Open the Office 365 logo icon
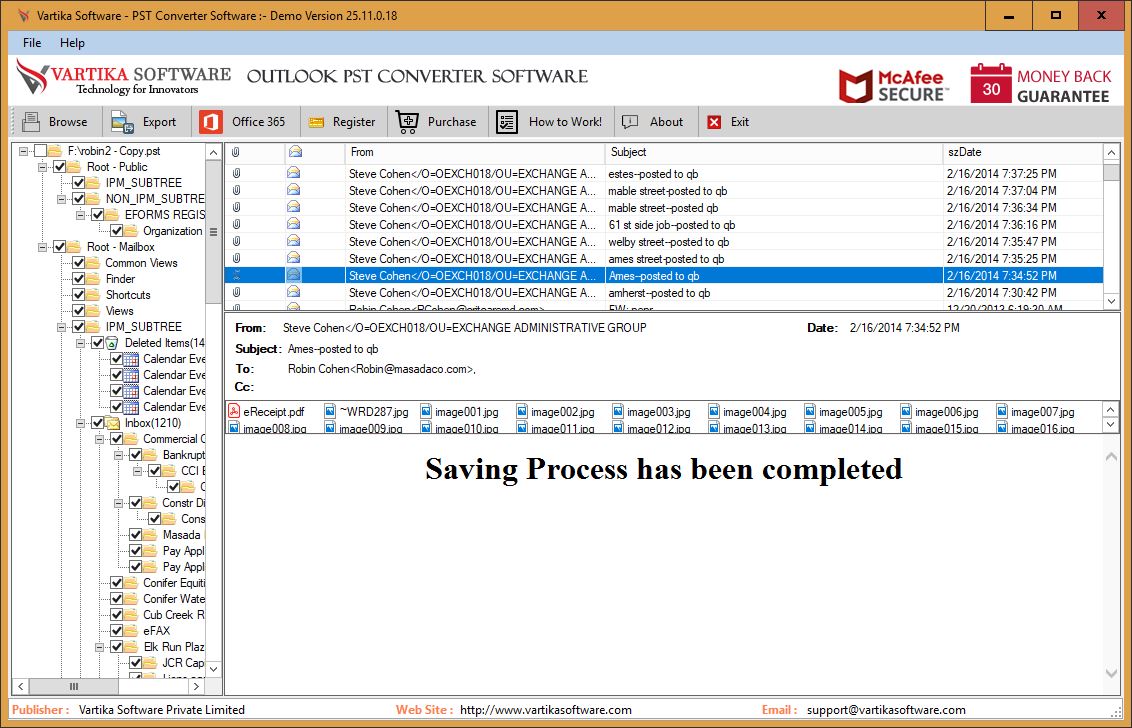The image size is (1132, 728). pos(210,122)
